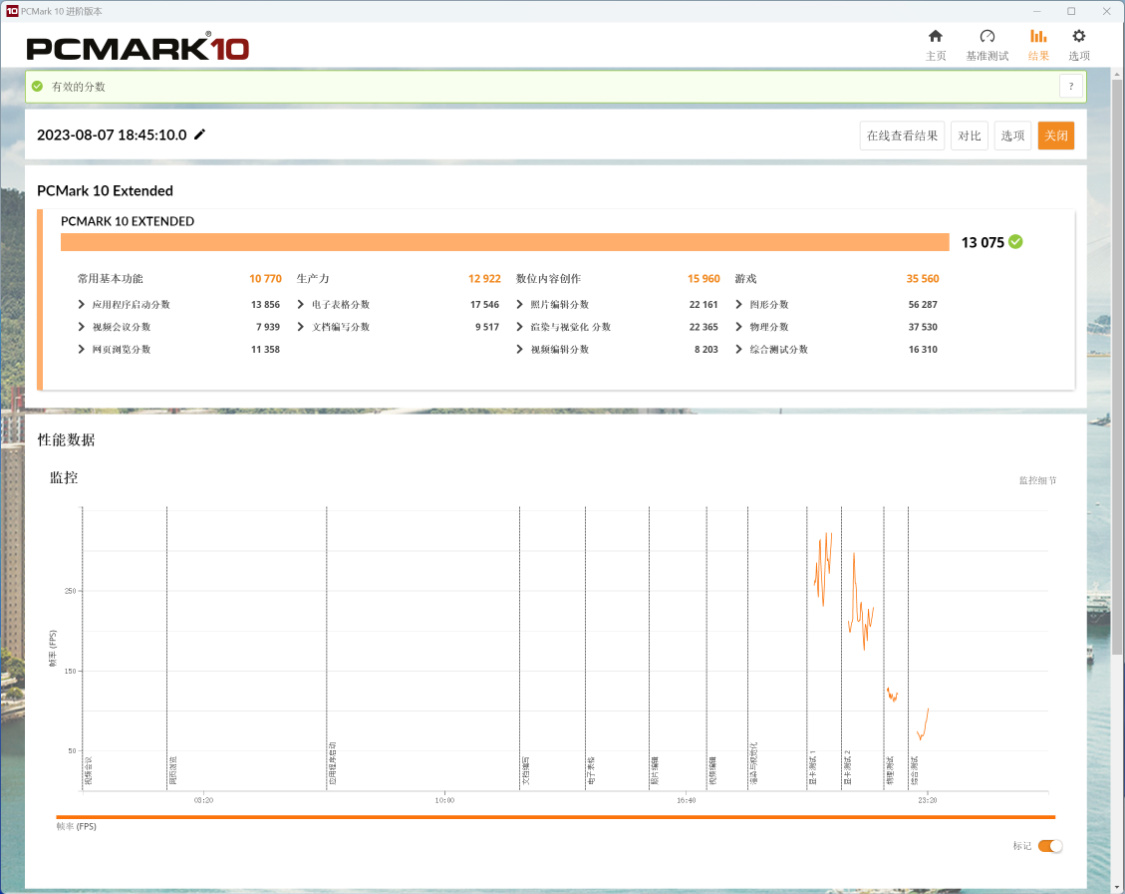Click the 生产力 score 12 922
This screenshot has width=1125, height=894.
[484, 278]
